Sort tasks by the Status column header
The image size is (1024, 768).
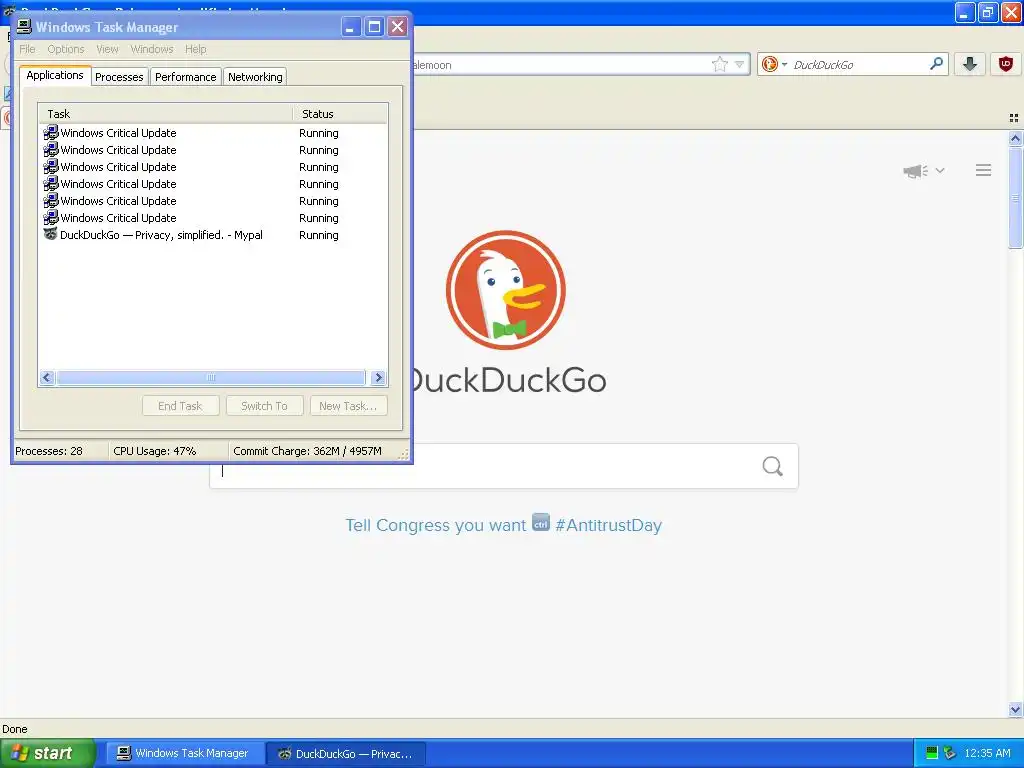[x=340, y=114]
